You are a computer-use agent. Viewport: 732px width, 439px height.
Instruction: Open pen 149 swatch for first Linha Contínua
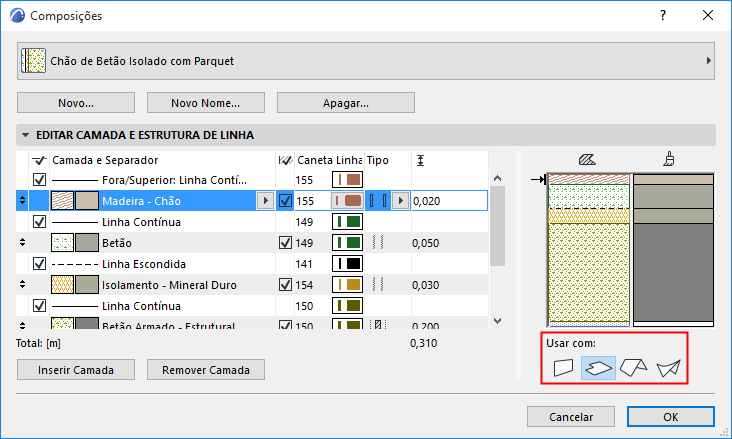click(347, 222)
